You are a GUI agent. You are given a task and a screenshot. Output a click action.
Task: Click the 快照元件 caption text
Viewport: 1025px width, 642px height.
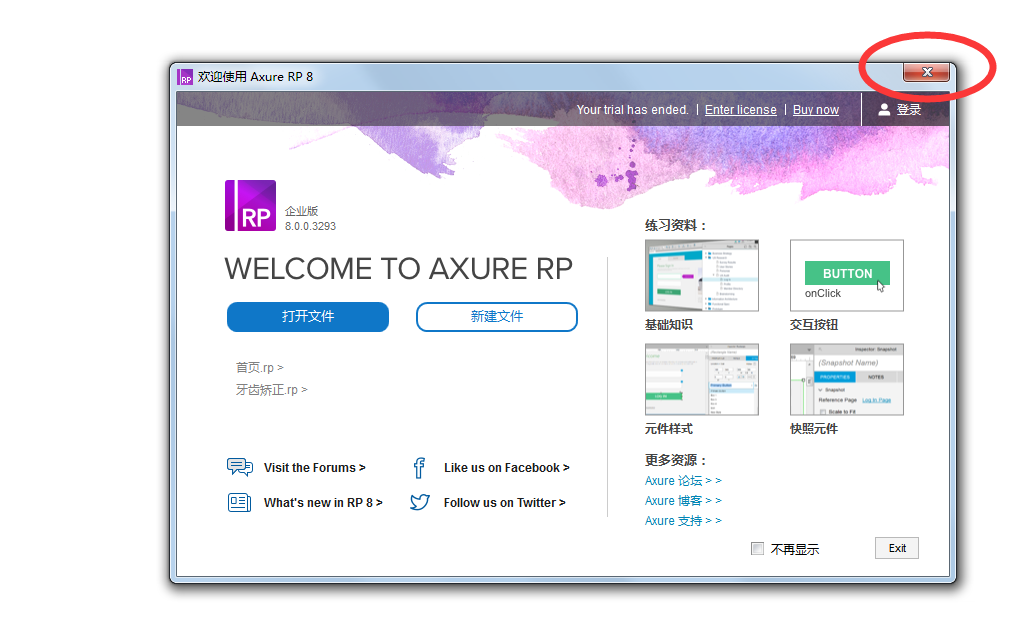(814, 429)
